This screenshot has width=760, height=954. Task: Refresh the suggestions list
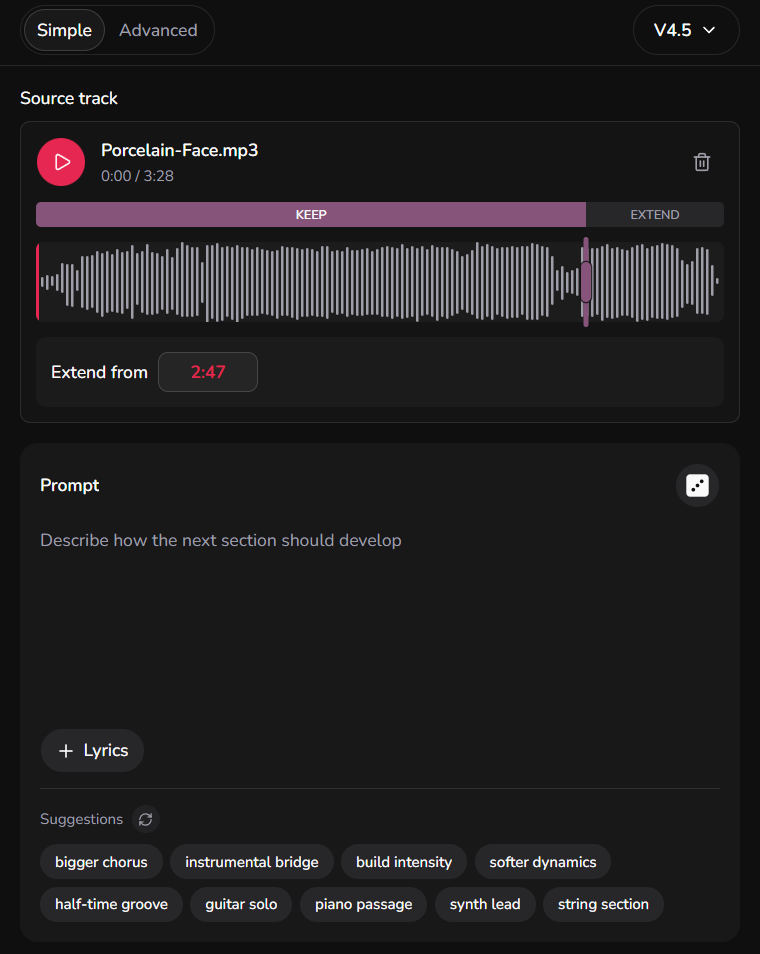coord(145,819)
